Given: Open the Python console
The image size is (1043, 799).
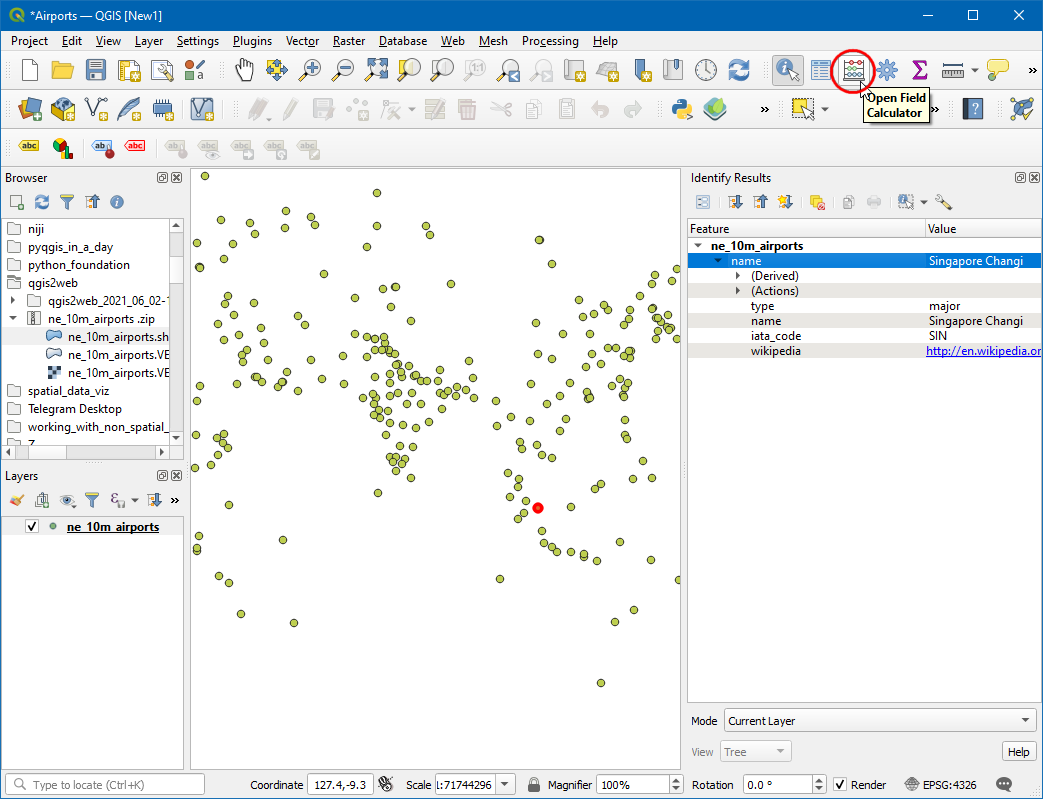Looking at the screenshot, I should click(683, 108).
